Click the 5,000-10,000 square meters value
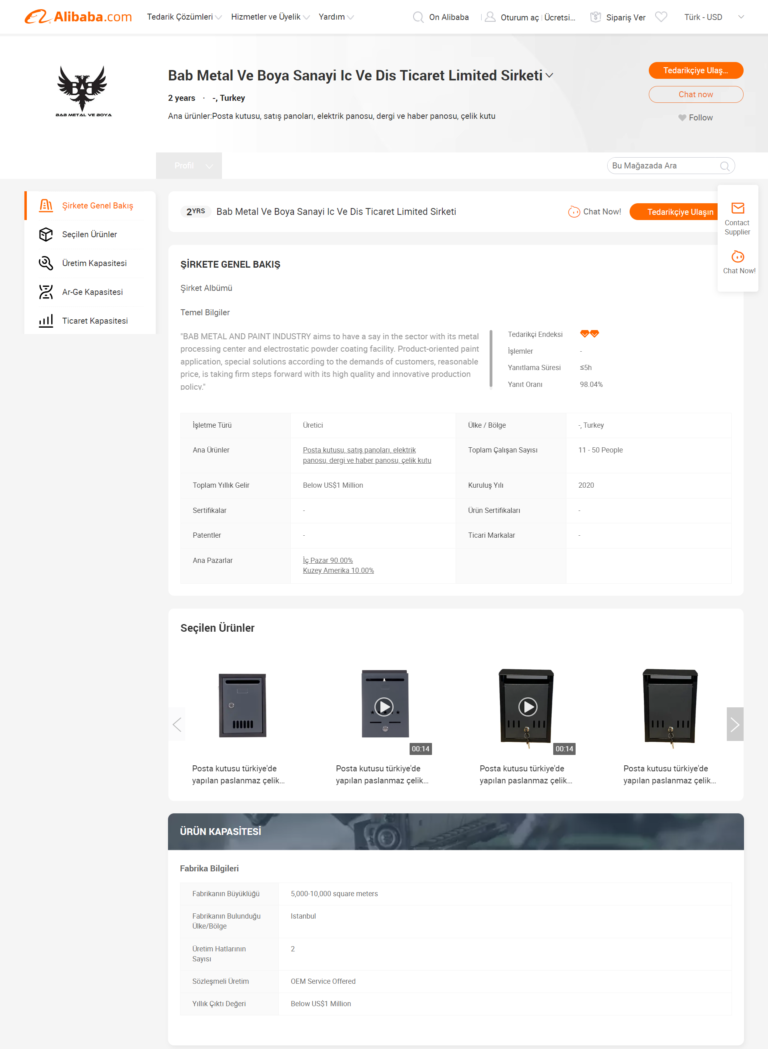768x1049 pixels. [334, 894]
